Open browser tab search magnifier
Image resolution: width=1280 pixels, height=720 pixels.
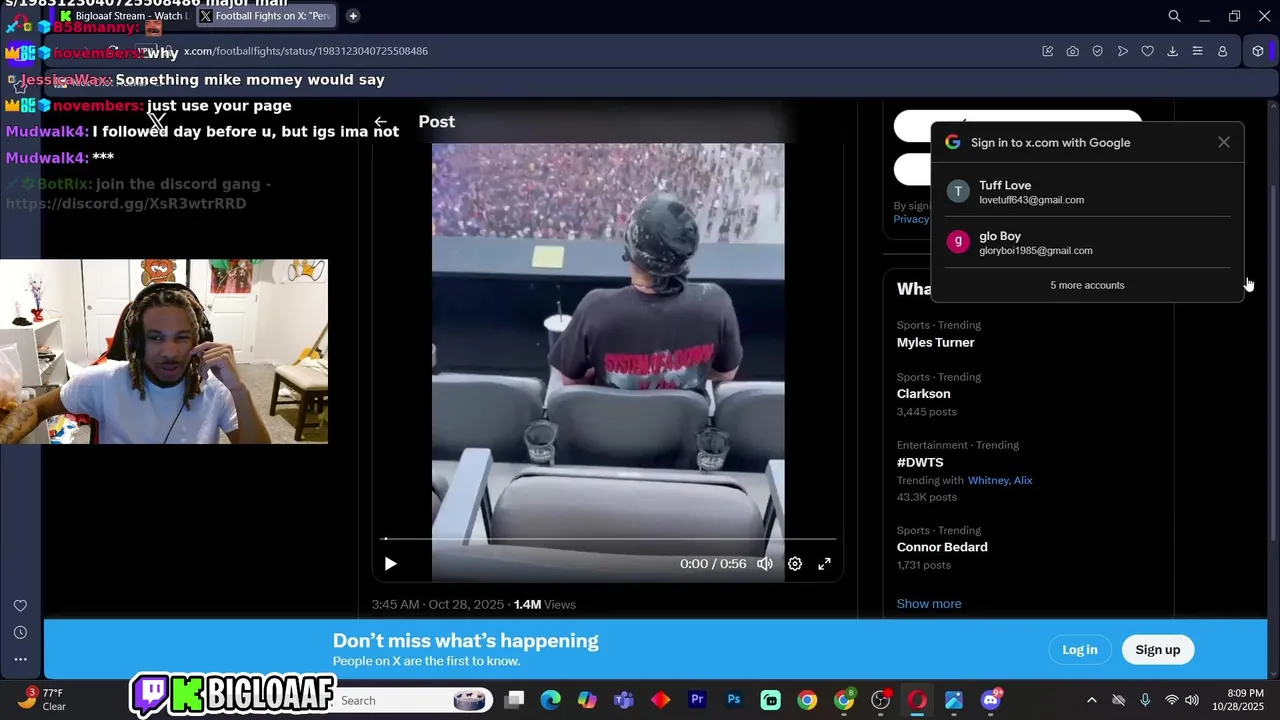pyautogui.click(x=1175, y=16)
